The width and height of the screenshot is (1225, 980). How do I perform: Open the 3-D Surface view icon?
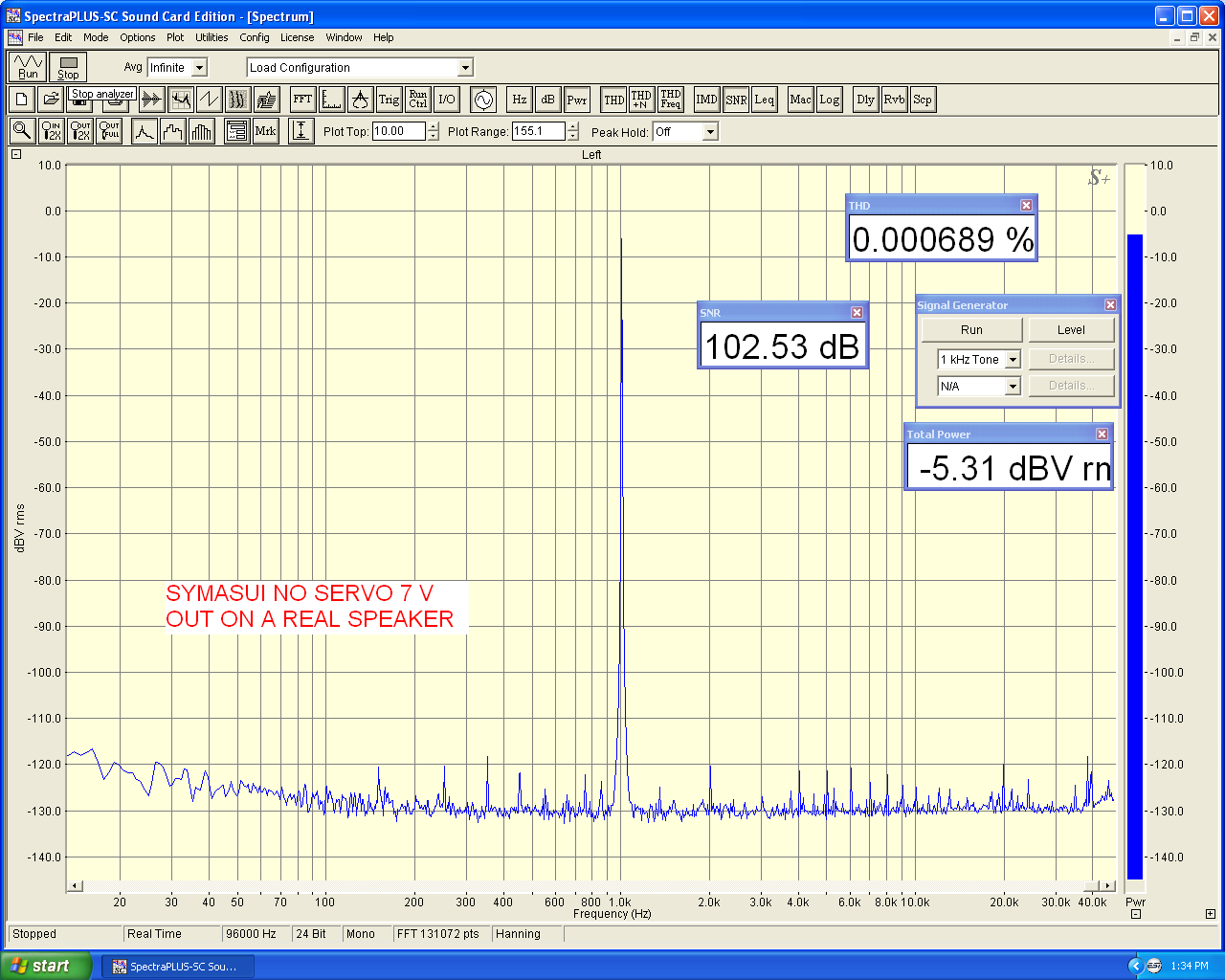[267, 99]
